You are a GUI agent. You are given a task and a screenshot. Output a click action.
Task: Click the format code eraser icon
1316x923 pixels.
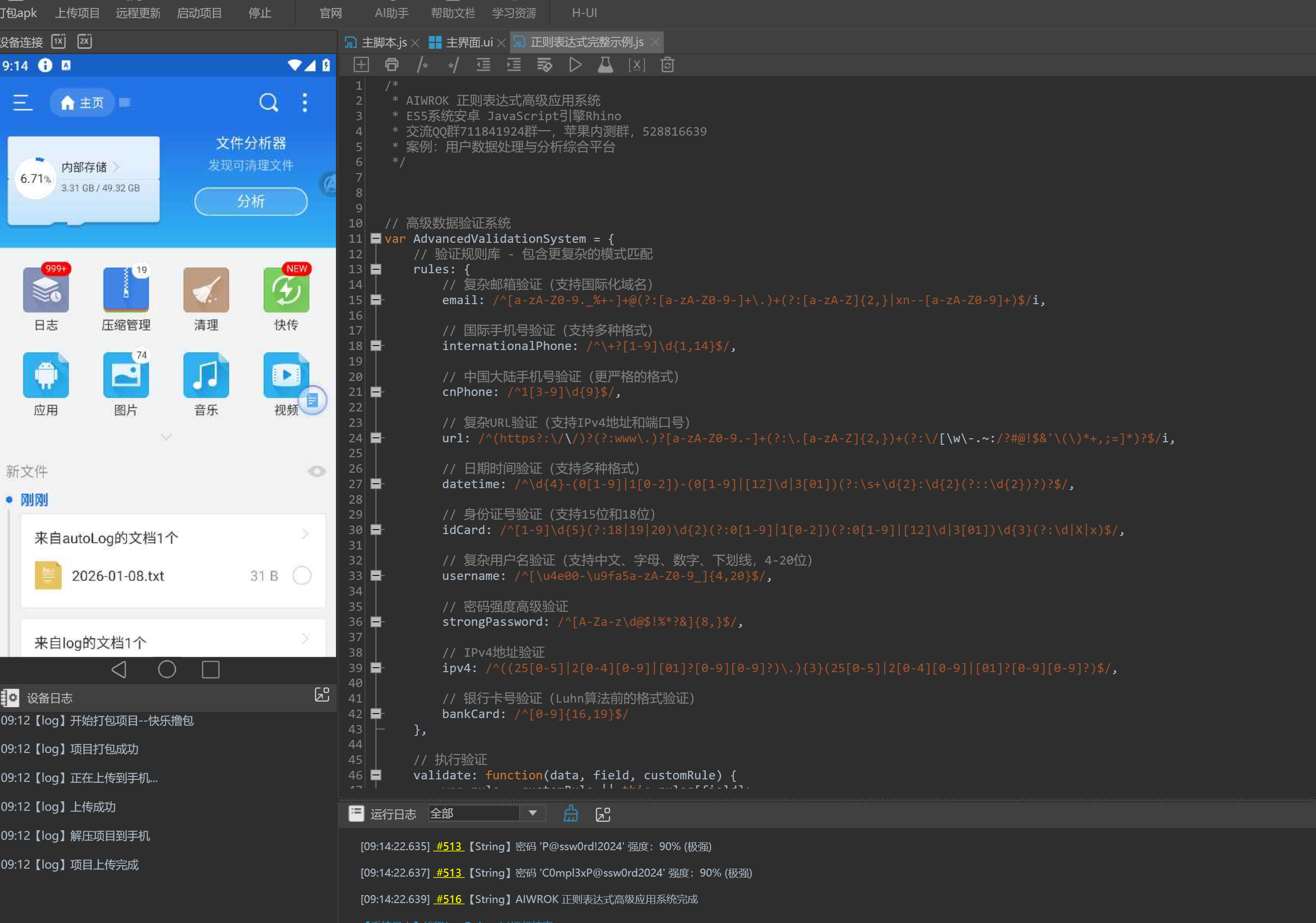(545, 65)
